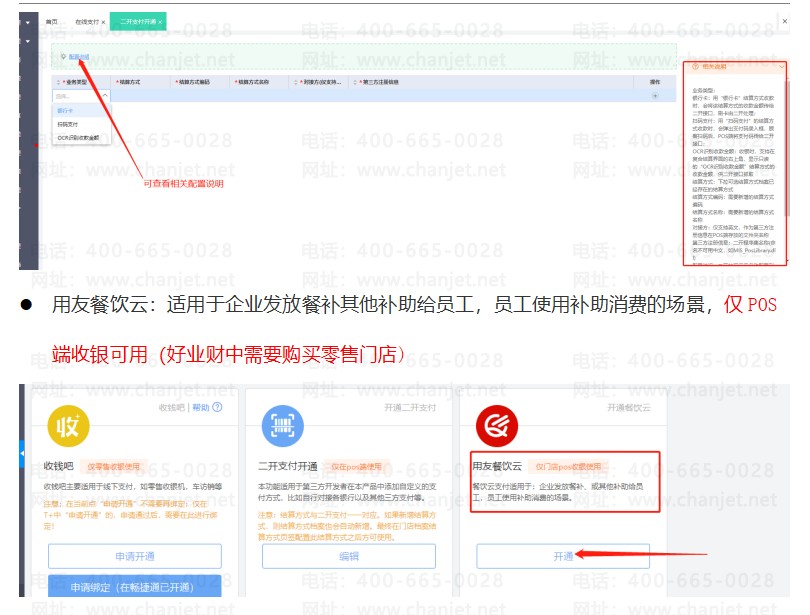Click the 仅门店pos收银使用 tag

pos(568,466)
